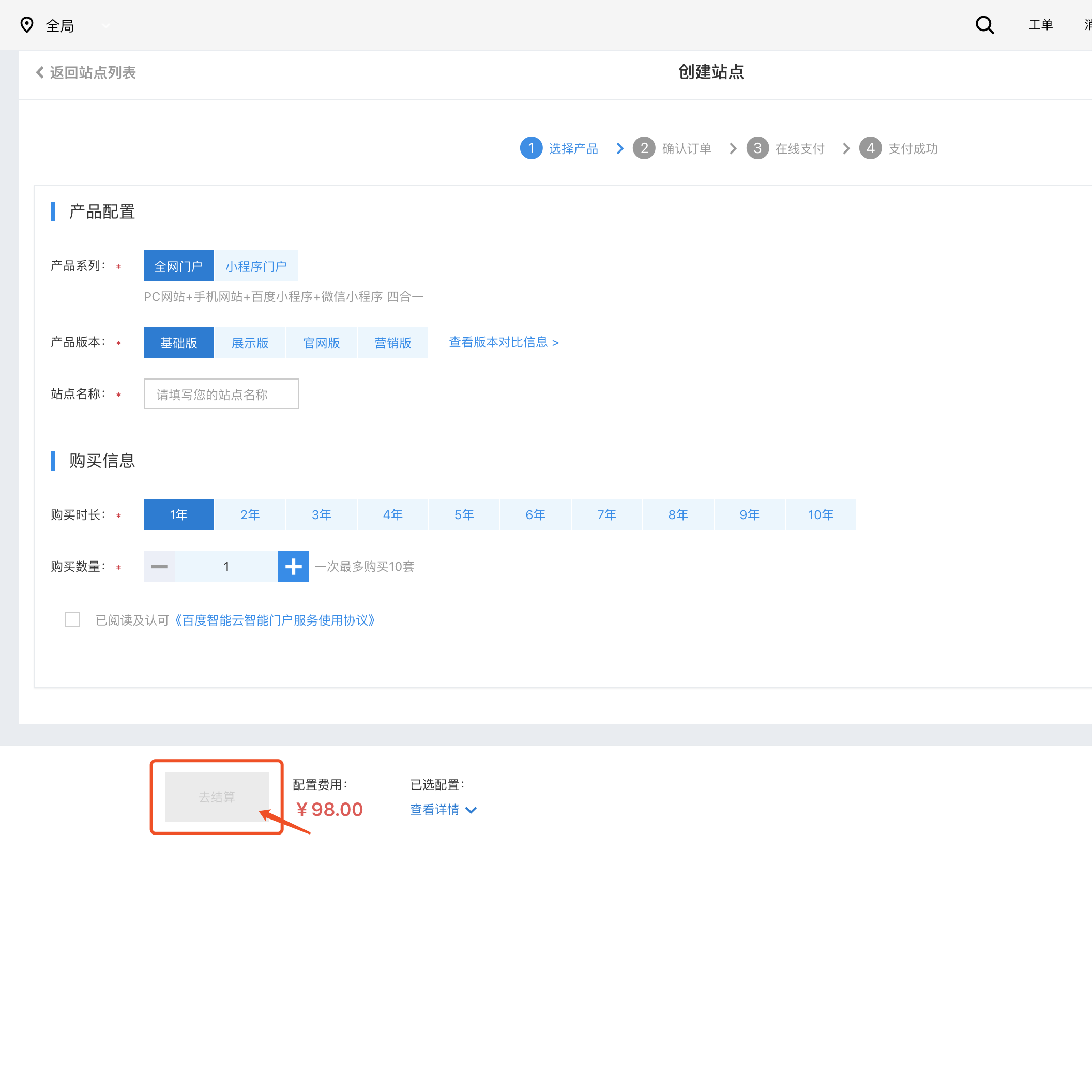
Task: Click the step 3 circle for 在线支付
Action: (757, 148)
